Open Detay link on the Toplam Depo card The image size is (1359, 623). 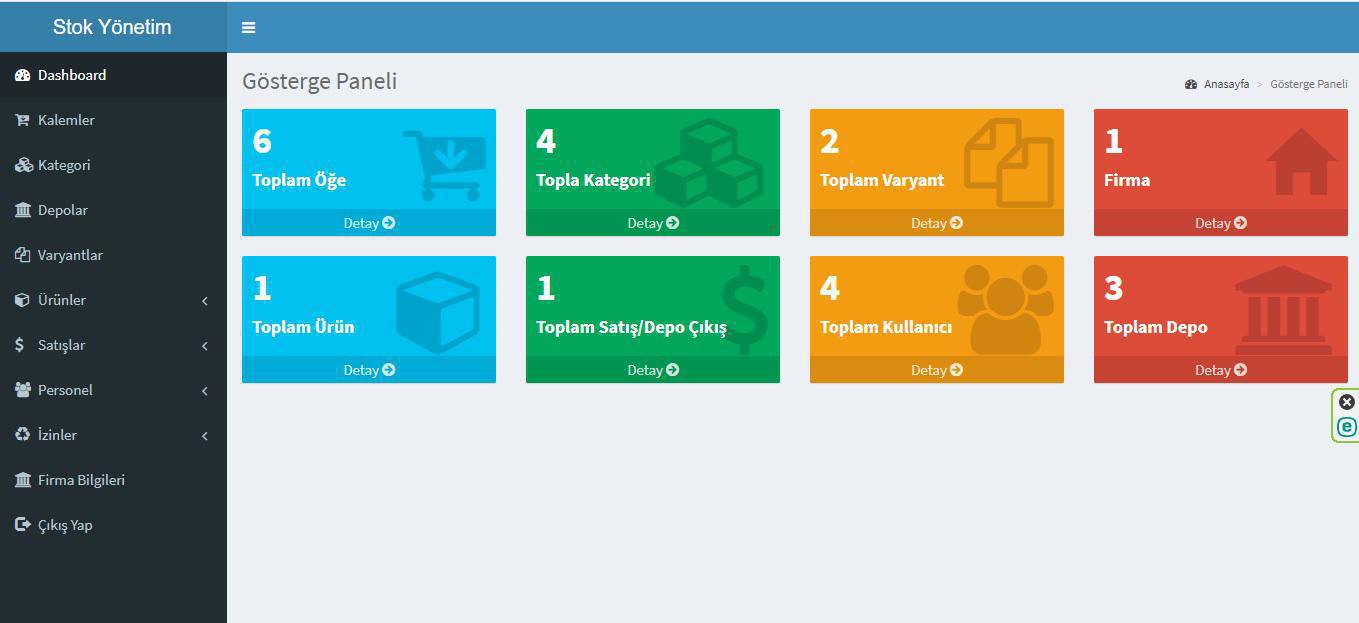click(x=1220, y=370)
